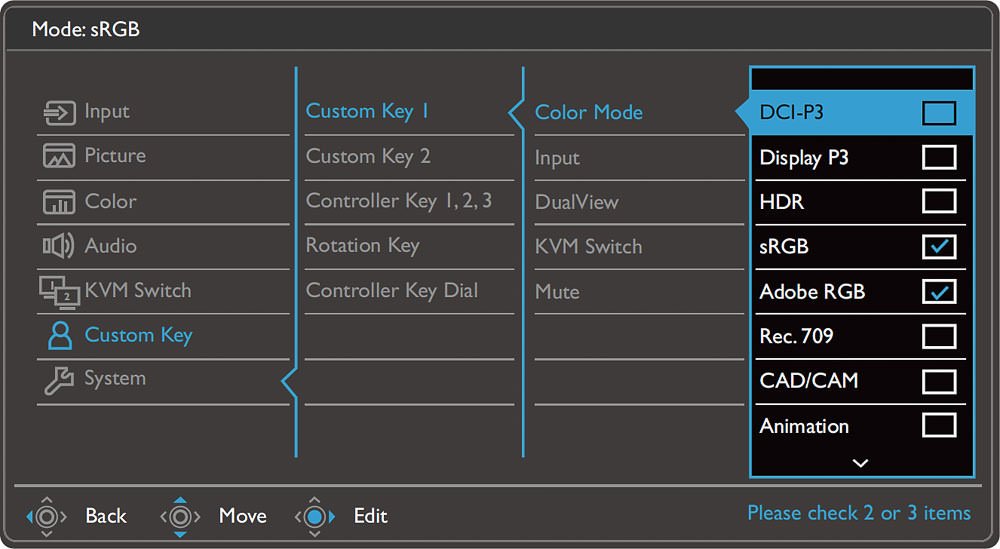Click the Custom Key person icon
This screenshot has height=549, width=1000.
tap(60, 335)
